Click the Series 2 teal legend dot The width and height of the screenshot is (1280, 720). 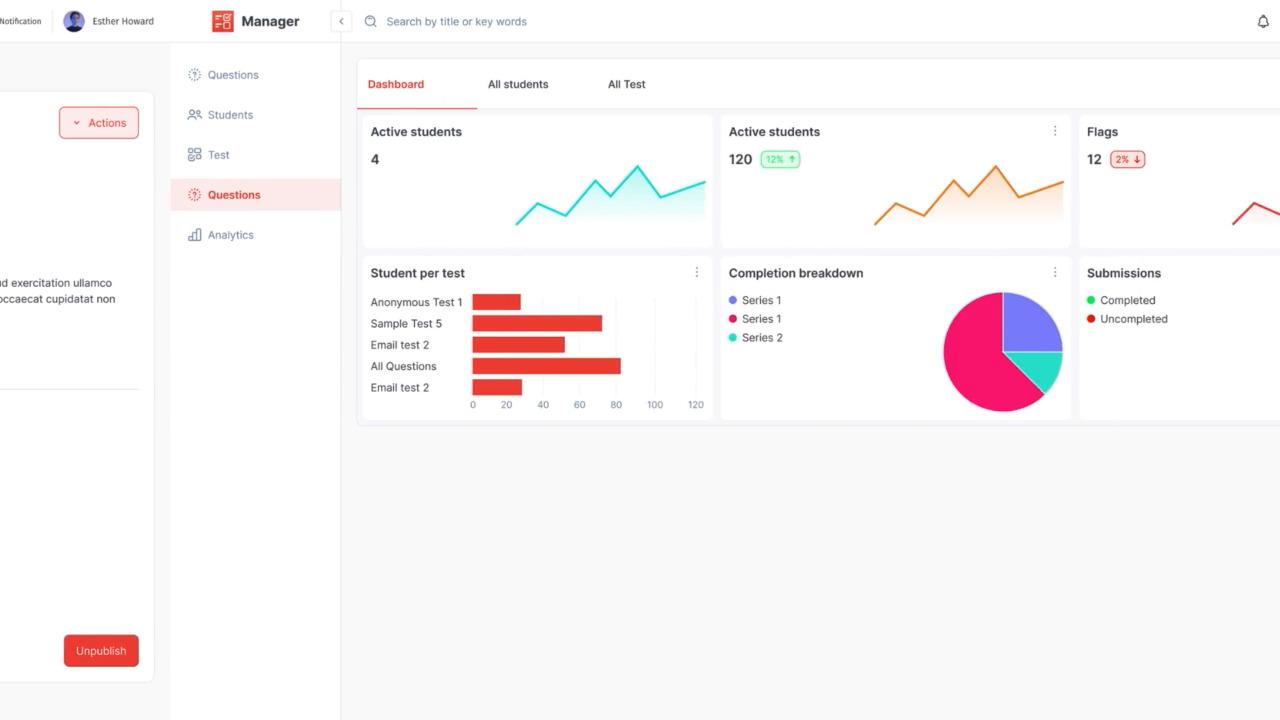[733, 338]
